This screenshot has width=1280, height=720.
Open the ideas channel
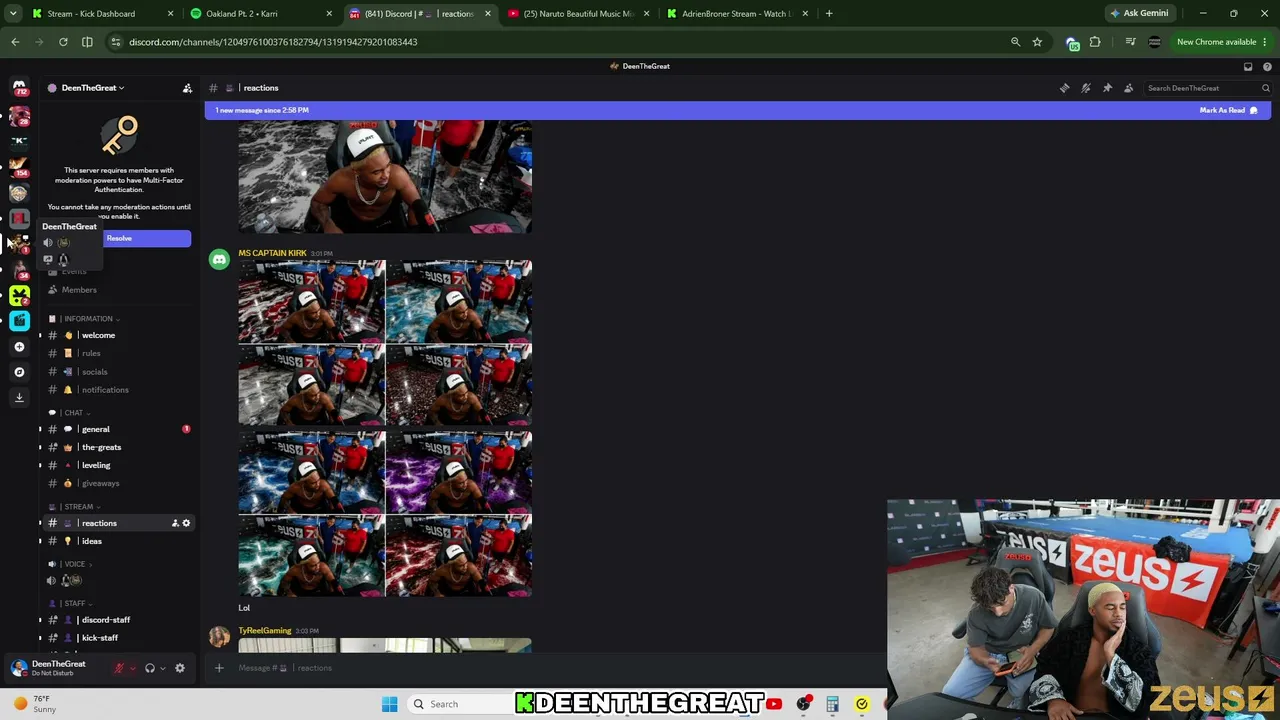118,541
